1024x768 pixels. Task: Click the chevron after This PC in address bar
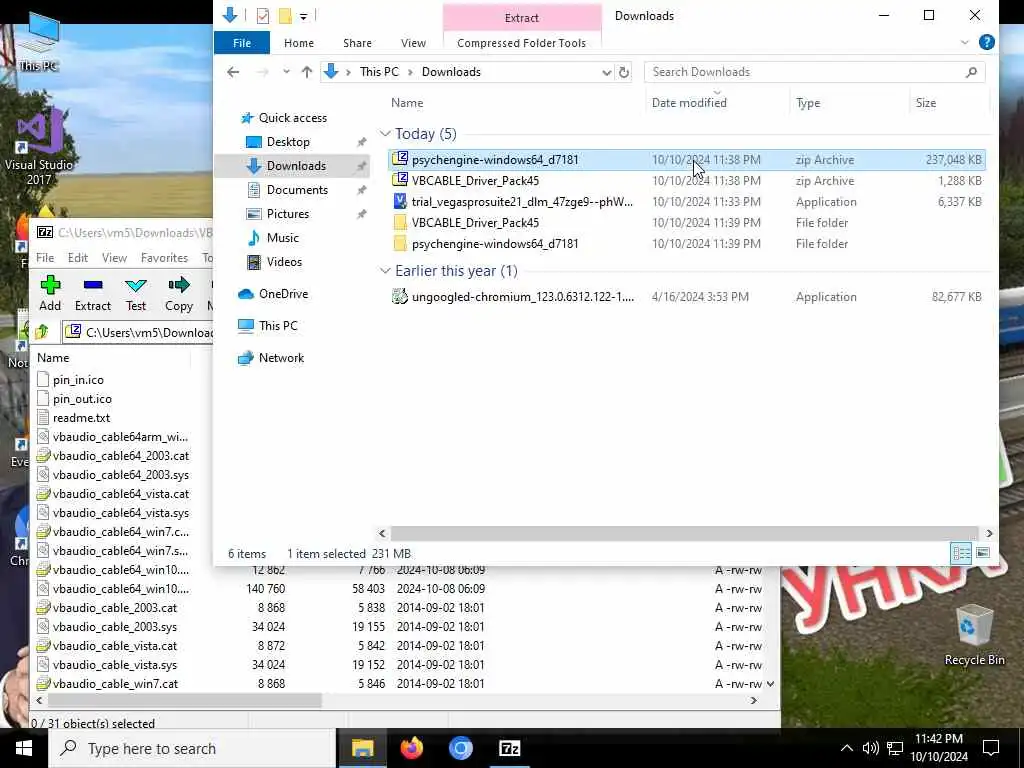pos(411,72)
